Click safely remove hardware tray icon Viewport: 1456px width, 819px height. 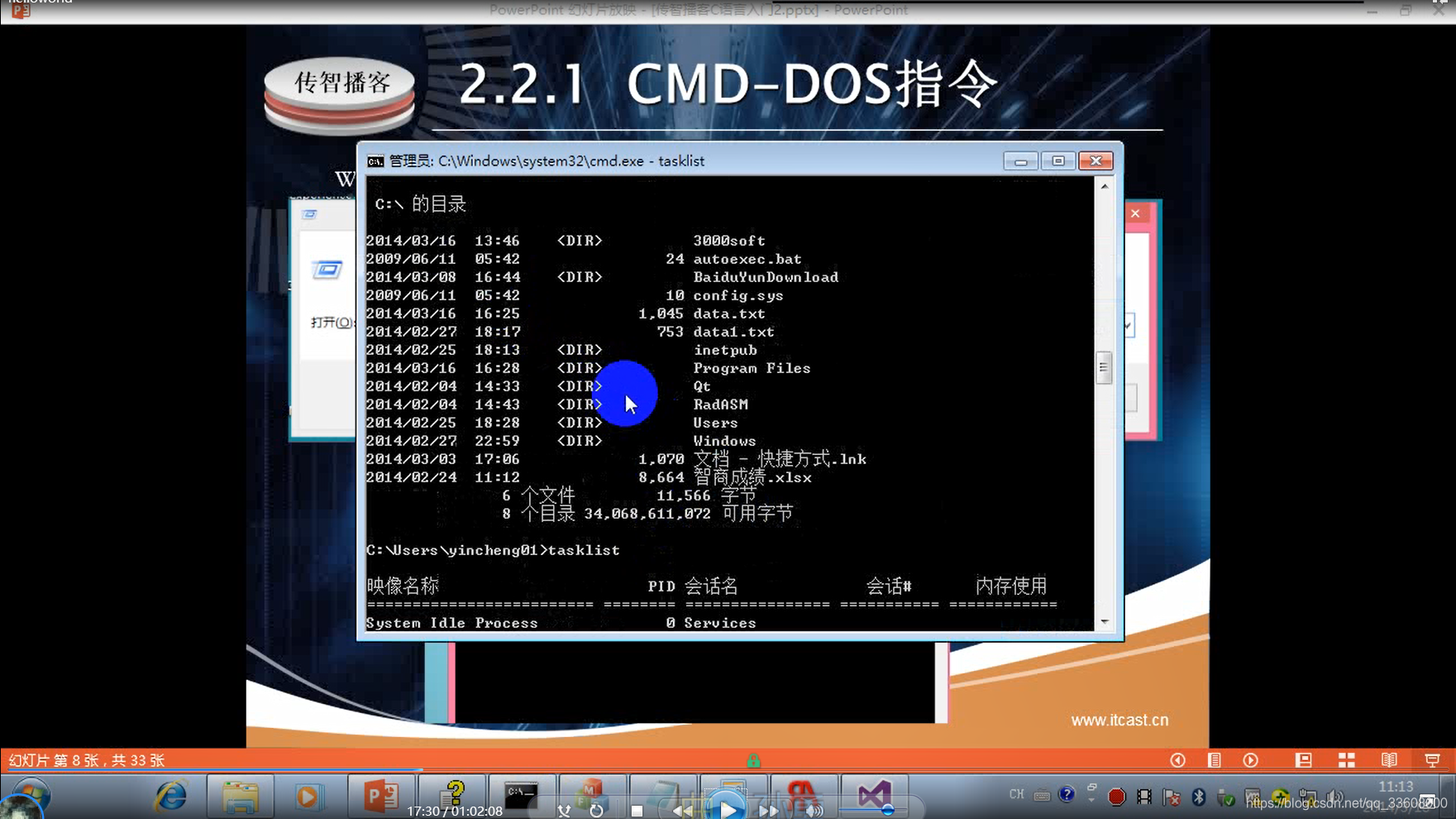click(x=1225, y=797)
